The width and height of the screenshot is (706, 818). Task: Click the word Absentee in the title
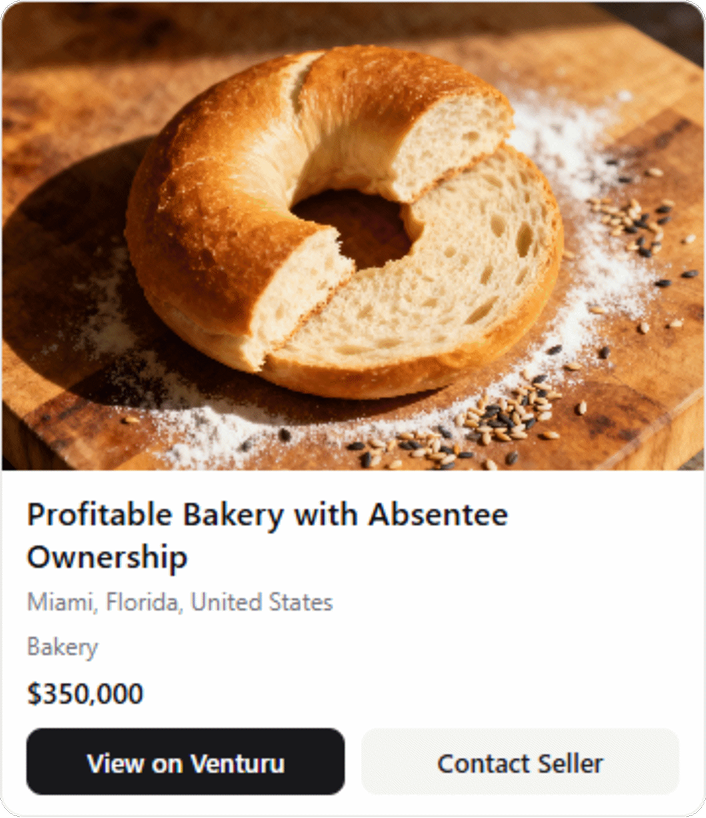(438, 515)
